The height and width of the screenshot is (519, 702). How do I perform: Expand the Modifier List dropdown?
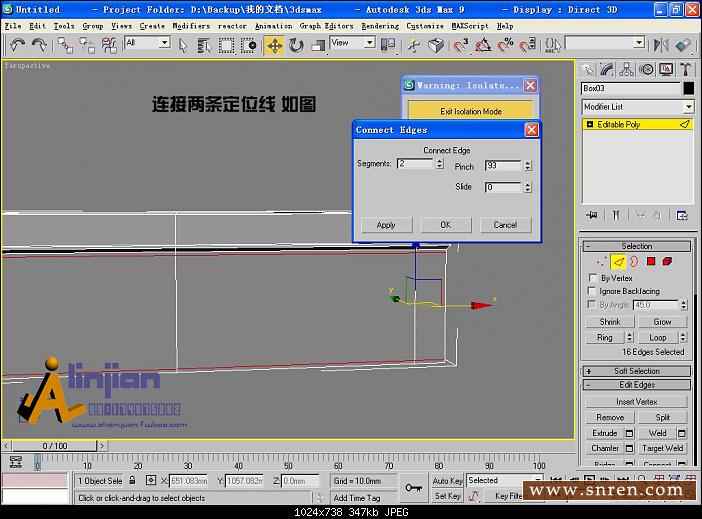(688, 107)
